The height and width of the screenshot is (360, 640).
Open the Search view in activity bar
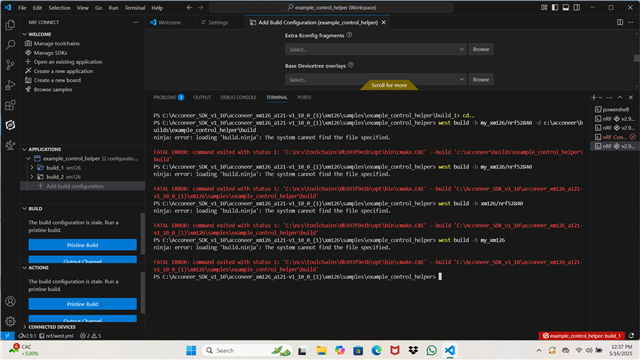click(10, 44)
